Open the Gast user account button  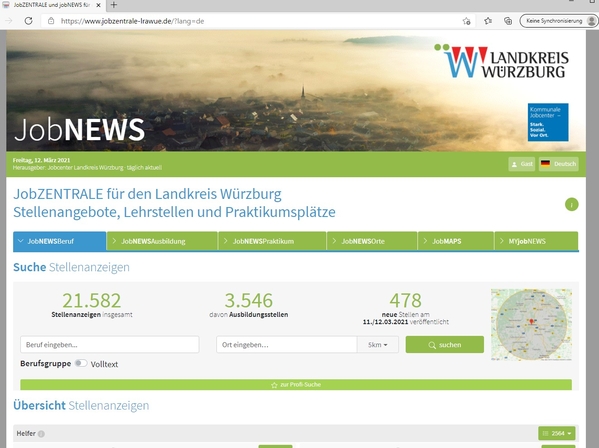point(521,164)
